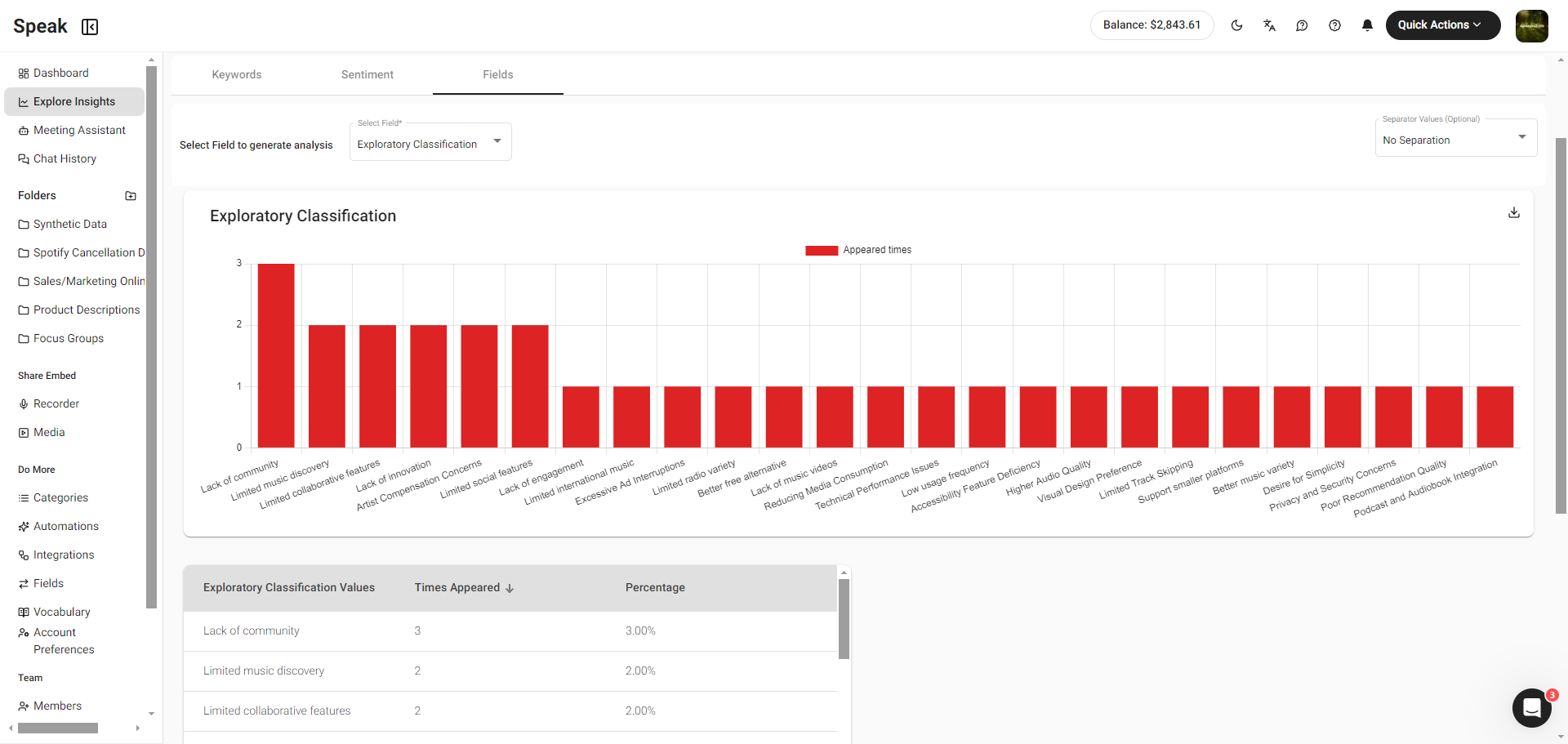The width and height of the screenshot is (1568, 744).
Task: Open Meeting Assistant in the sidebar
Action: click(x=79, y=131)
